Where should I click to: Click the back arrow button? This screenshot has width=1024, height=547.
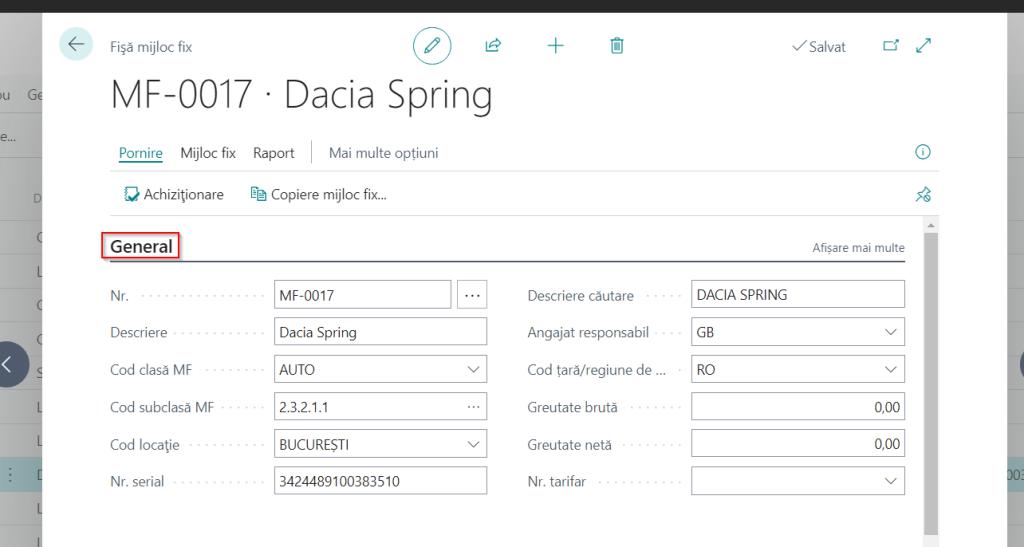[x=76, y=45]
